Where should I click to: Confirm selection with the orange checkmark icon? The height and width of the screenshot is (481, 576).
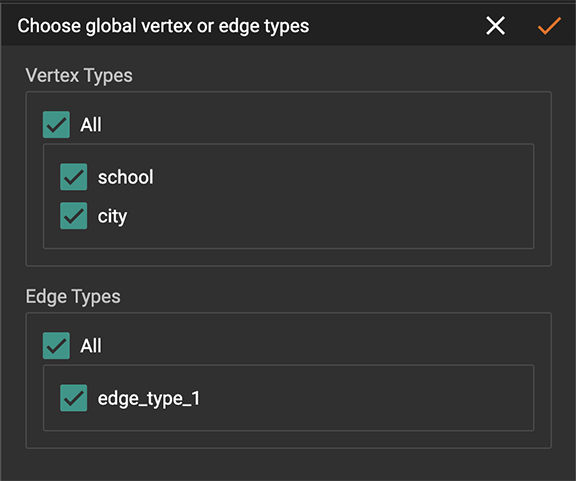[549, 26]
